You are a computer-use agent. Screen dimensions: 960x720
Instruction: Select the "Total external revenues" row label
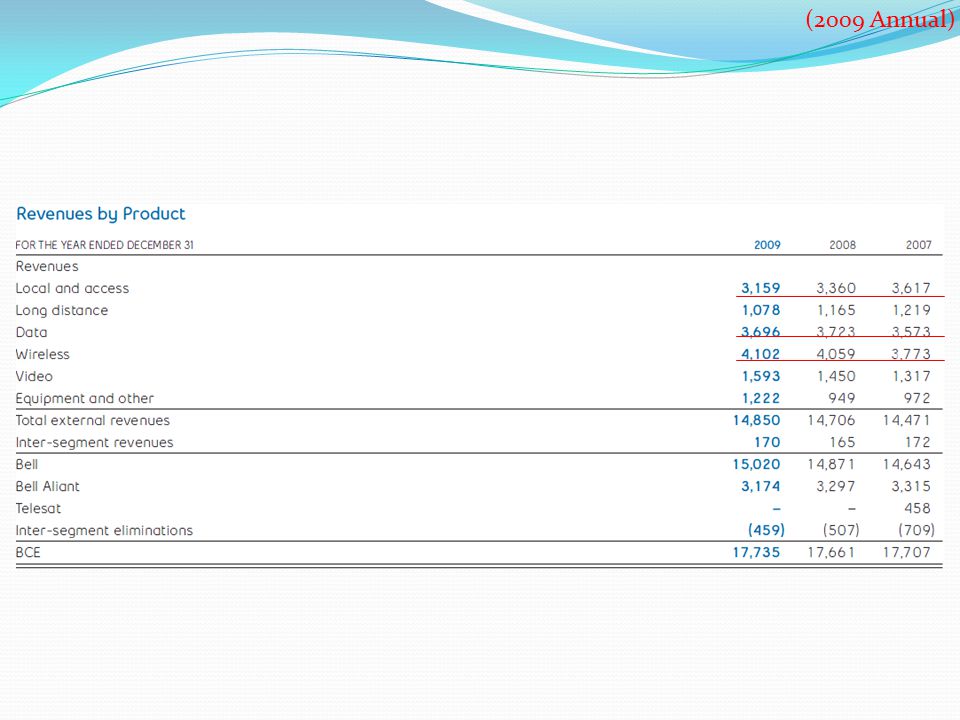92,421
